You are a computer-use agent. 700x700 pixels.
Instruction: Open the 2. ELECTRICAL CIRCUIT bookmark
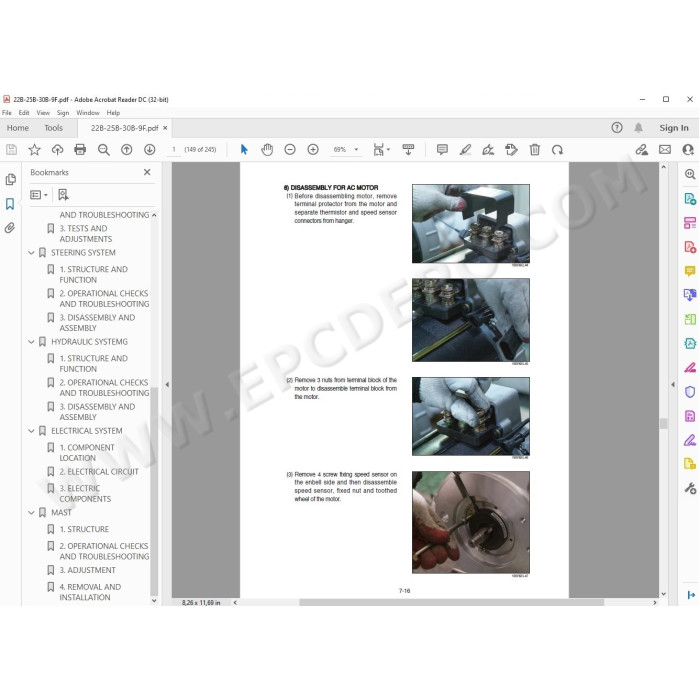pyautogui.click(x=99, y=472)
